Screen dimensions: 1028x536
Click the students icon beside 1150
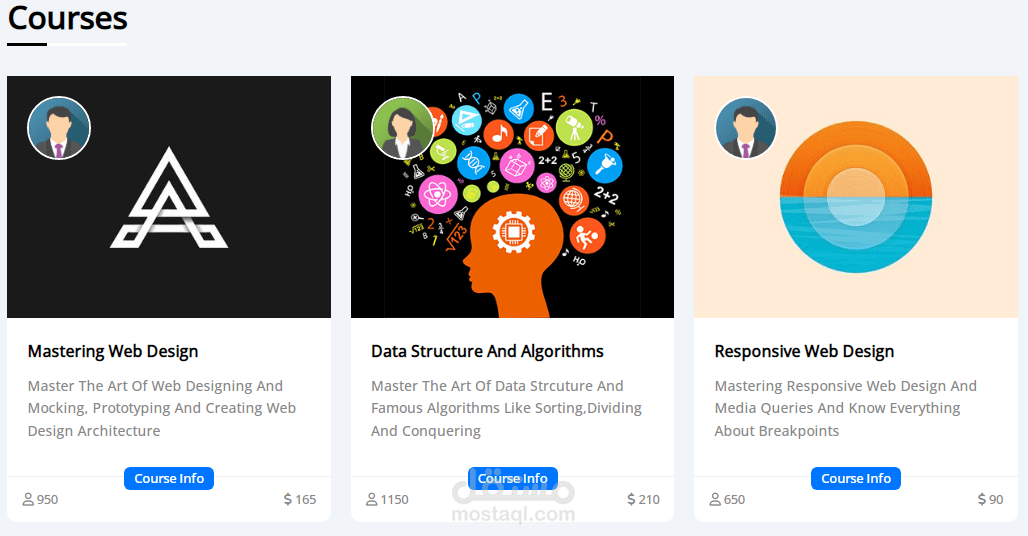pos(372,499)
